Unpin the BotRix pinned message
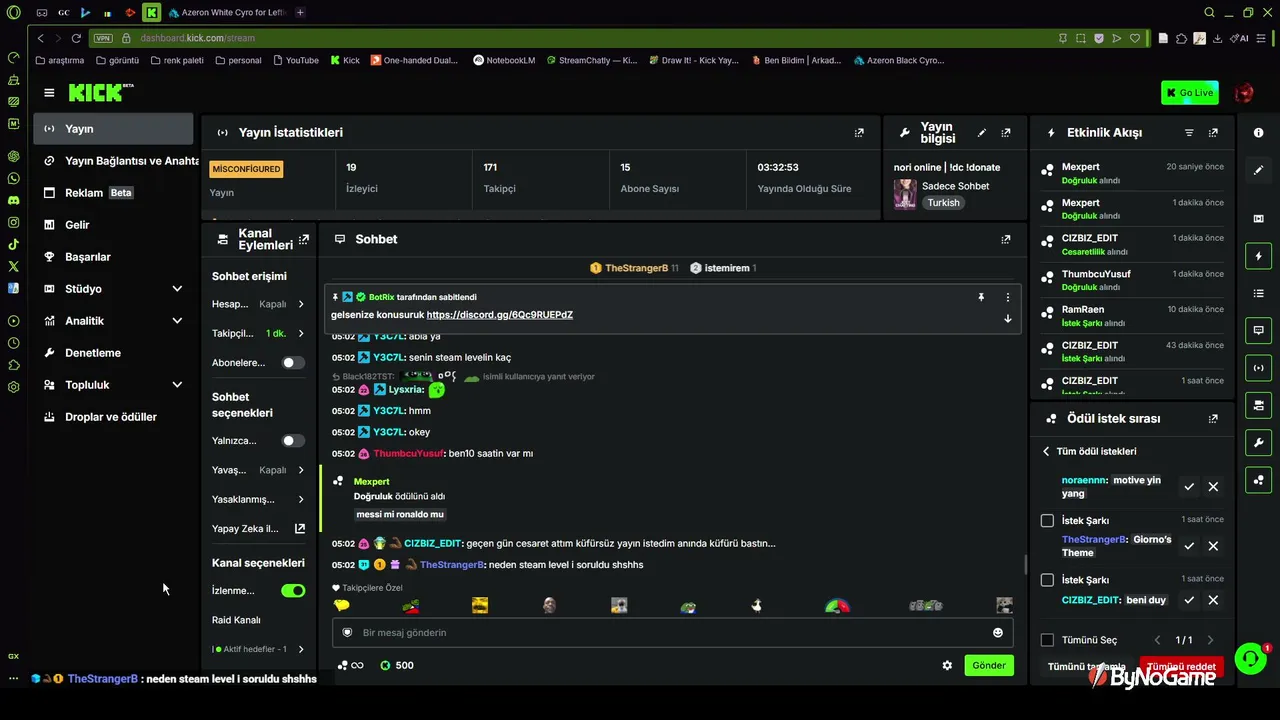 coord(981,297)
